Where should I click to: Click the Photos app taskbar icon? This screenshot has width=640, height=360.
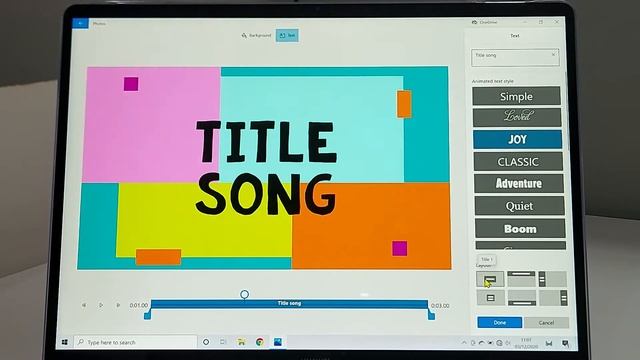(278, 342)
